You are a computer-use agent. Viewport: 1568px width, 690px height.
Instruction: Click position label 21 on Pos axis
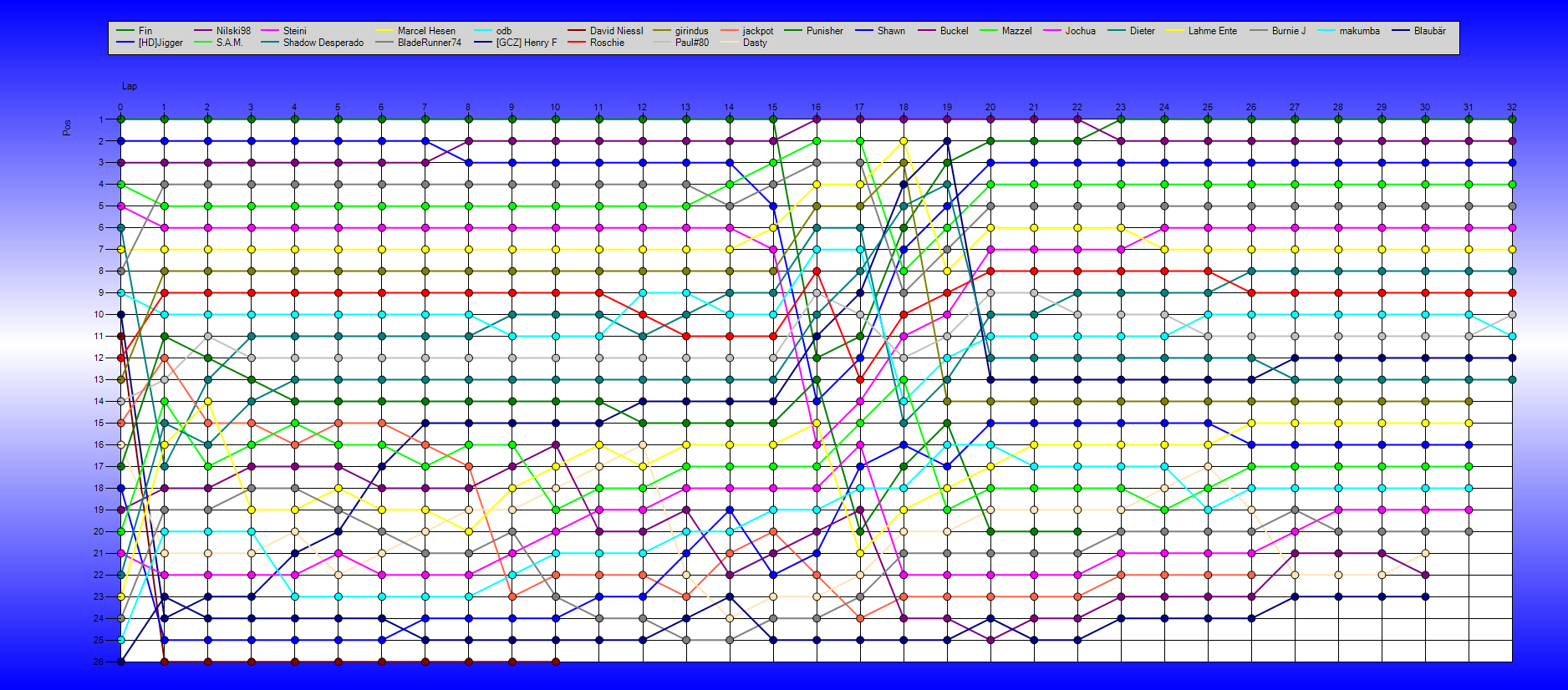99,554
